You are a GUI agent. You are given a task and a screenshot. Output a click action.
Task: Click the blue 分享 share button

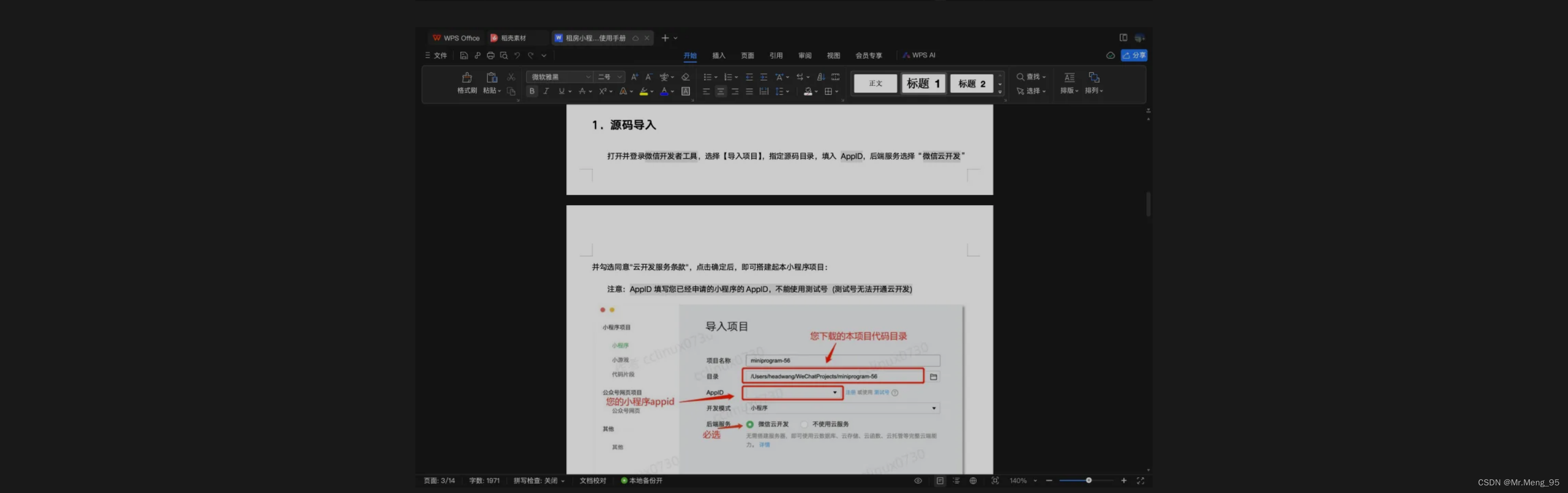coord(1134,56)
